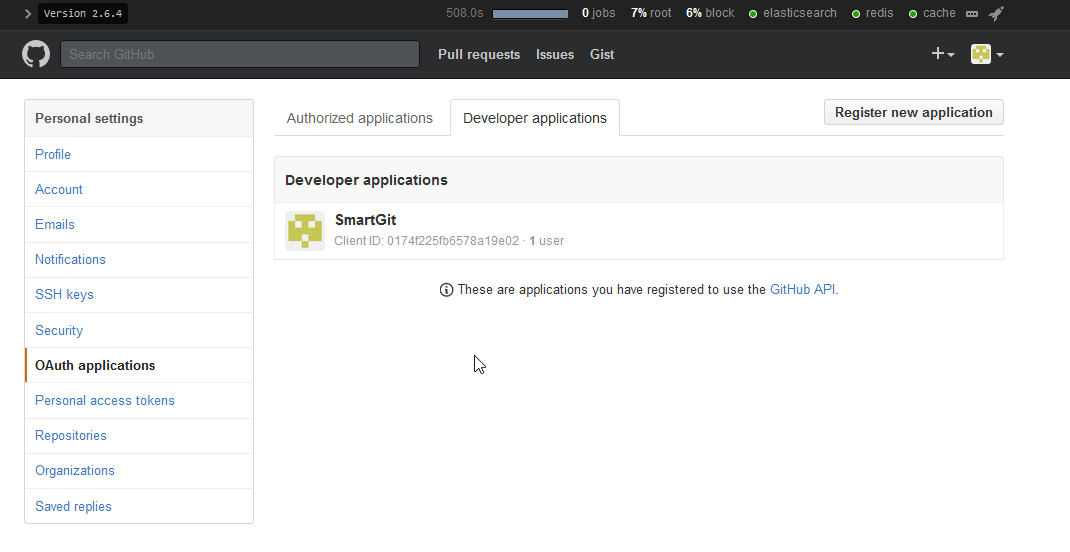Click the Register new application button
Viewport: 1070px width, 552px height.
[913, 112]
